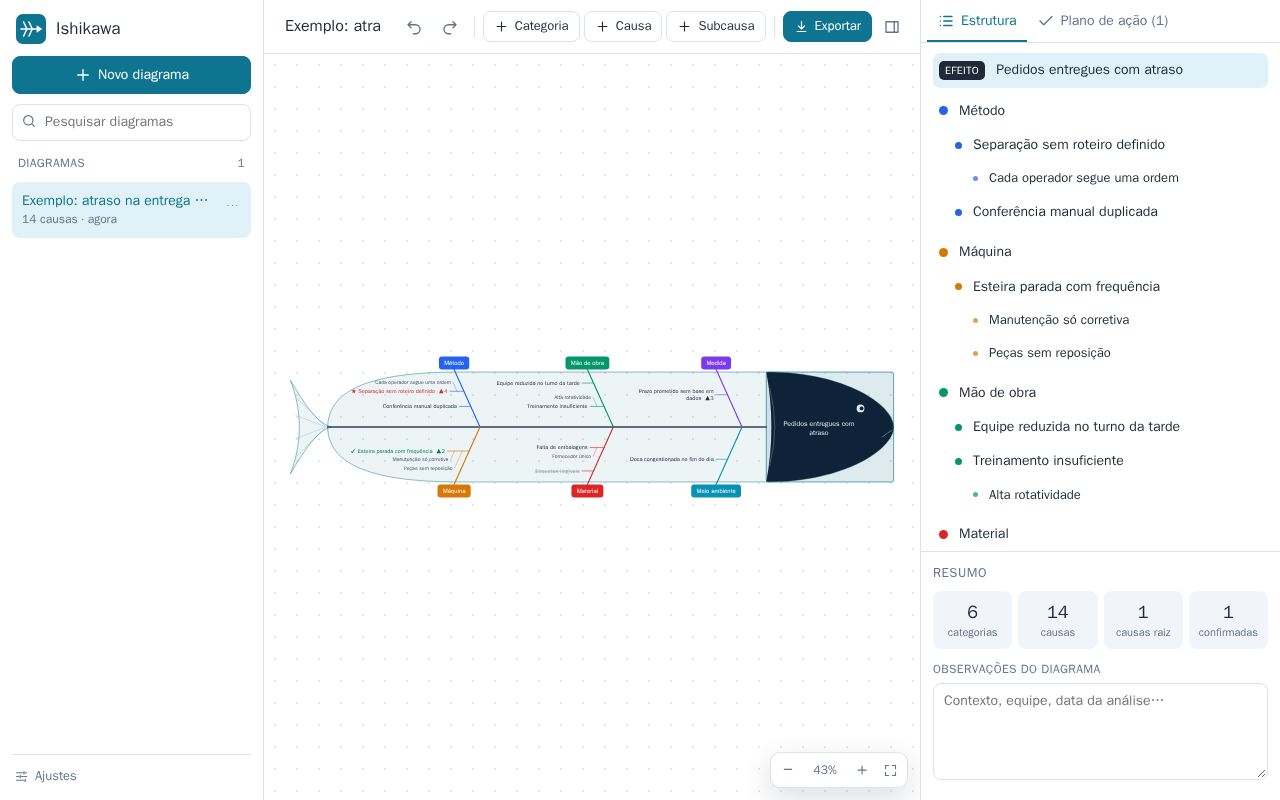Focus the Pesquisar diagramas search field
The image size is (1280, 800).
[x=131, y=122]
